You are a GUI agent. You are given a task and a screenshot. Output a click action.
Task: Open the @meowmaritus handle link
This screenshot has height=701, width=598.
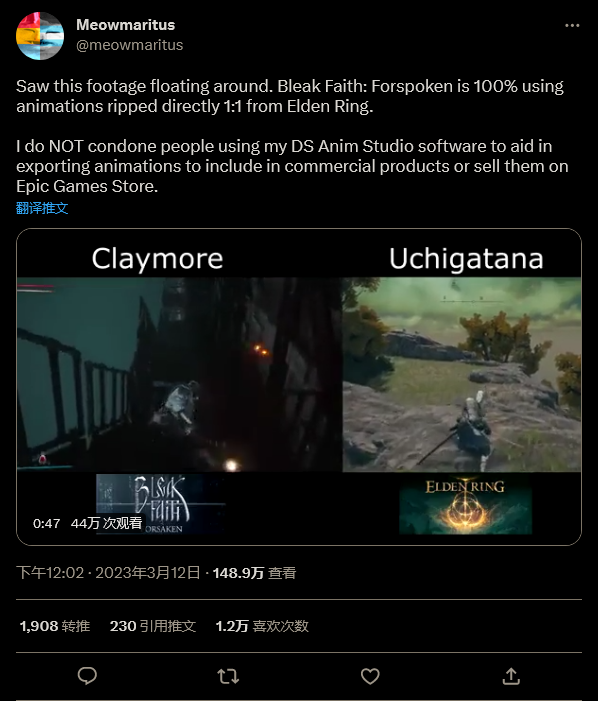[x=130, y=45]
